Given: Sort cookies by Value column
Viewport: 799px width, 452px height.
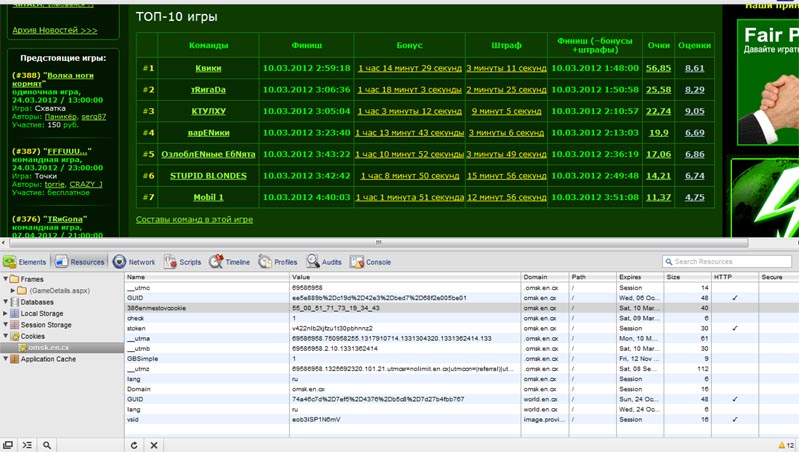Looking at the screenshot, I should pos(405,277).
